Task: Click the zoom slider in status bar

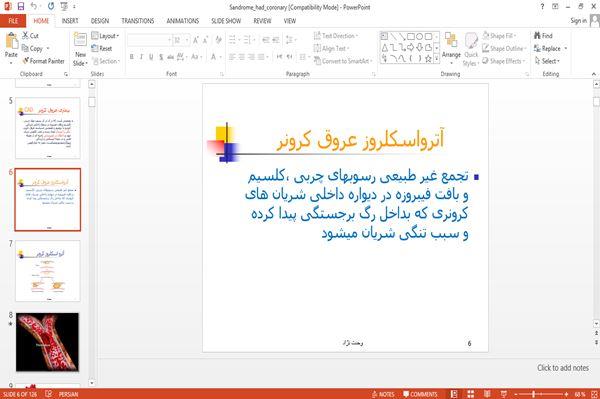Action: pos(541,394)
